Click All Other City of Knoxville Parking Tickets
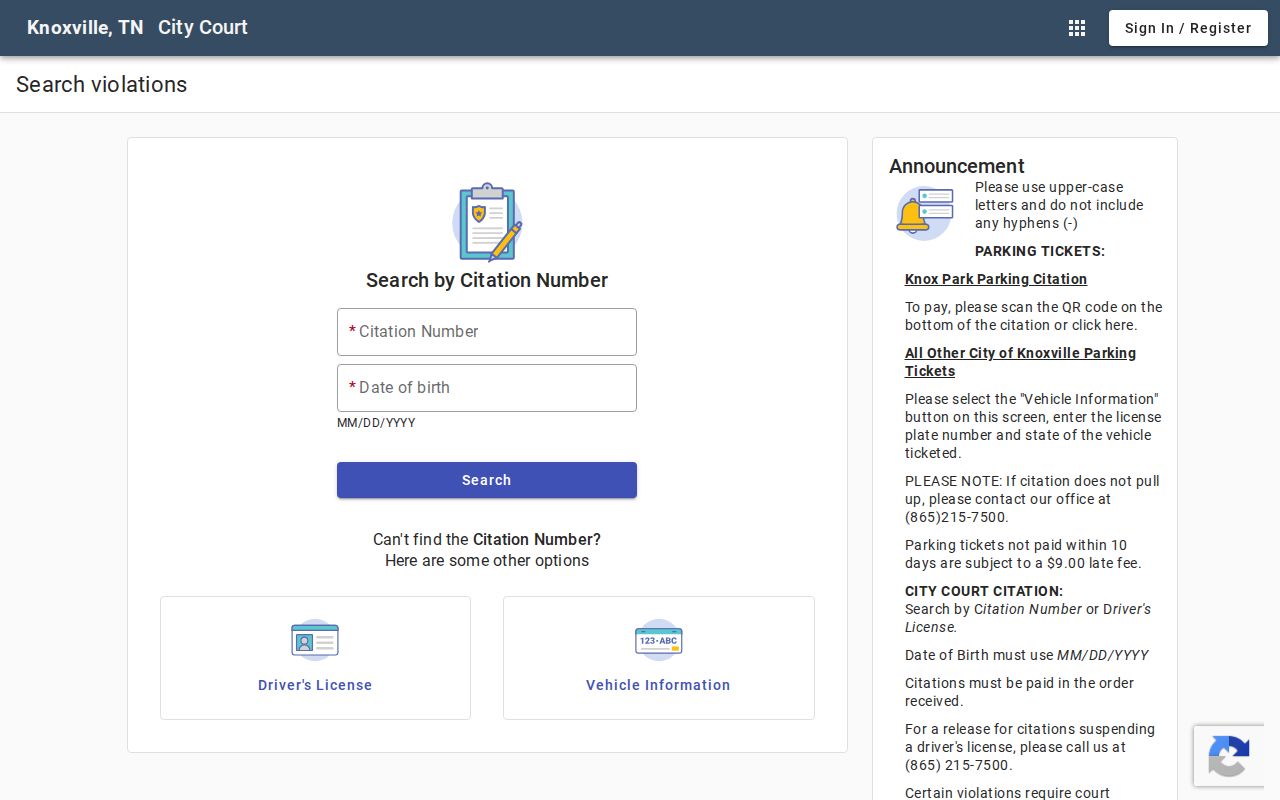The height and width of the screenshot is (800, 1280). [1020, 362]
